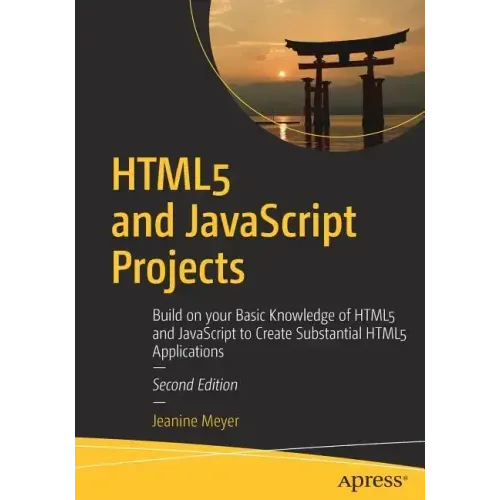Click the 'Second Edition' text
The height and width of the screenshot is (500, 500).
(x=195, y=385)
